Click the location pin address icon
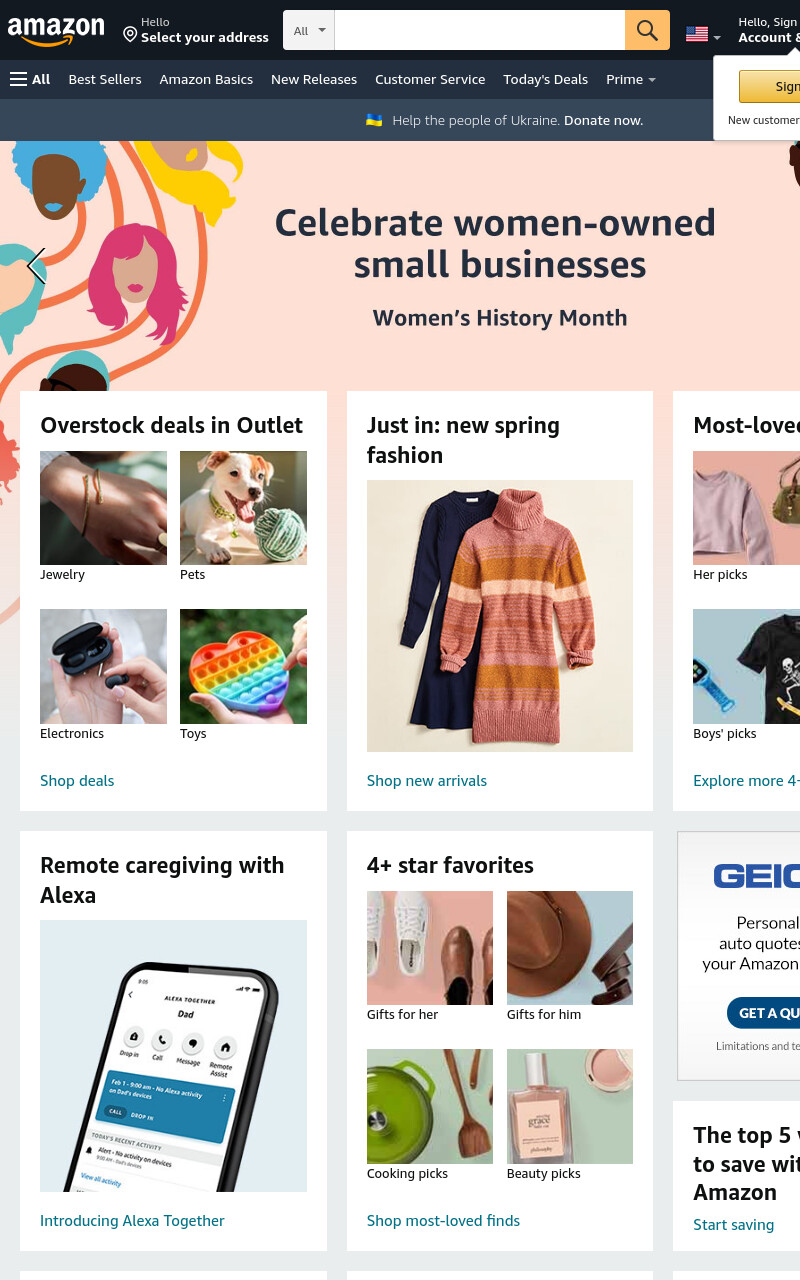Image resolution: width=800 pixels, height=1280 pixels. (x=130, y=35)
